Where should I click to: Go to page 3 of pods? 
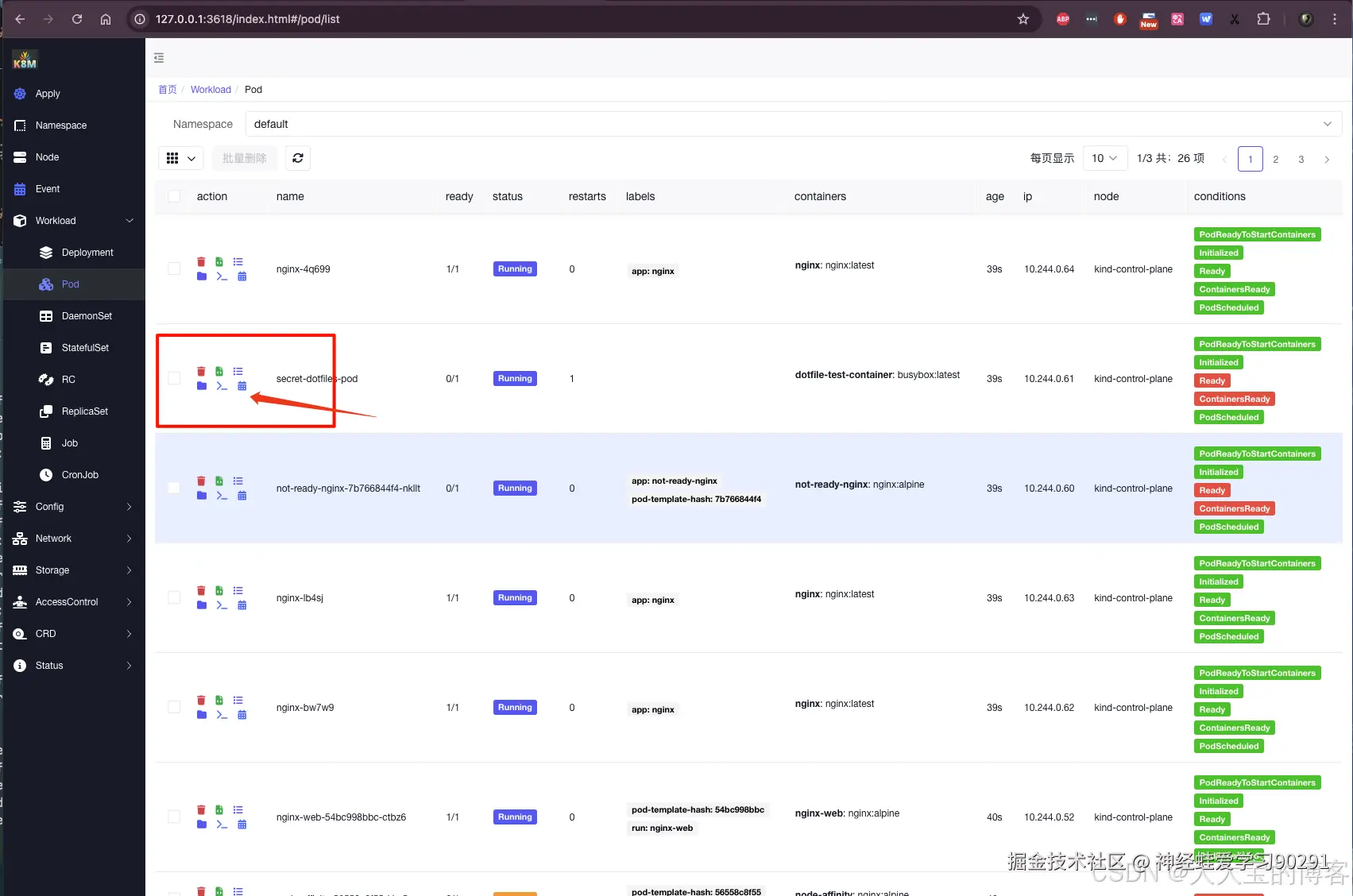pyautogui.click(x=1301, y=159)
